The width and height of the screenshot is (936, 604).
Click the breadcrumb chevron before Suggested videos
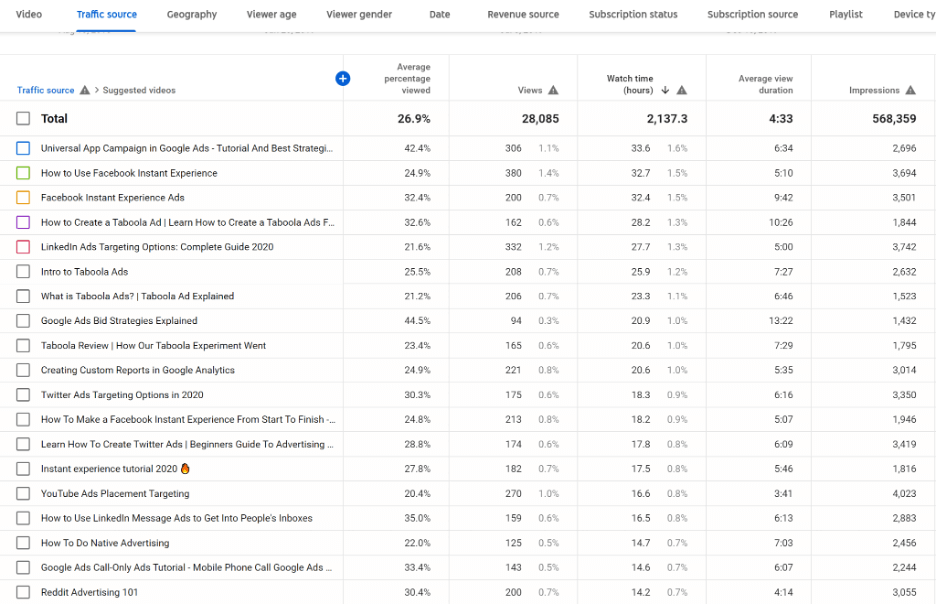click(97, 90)
